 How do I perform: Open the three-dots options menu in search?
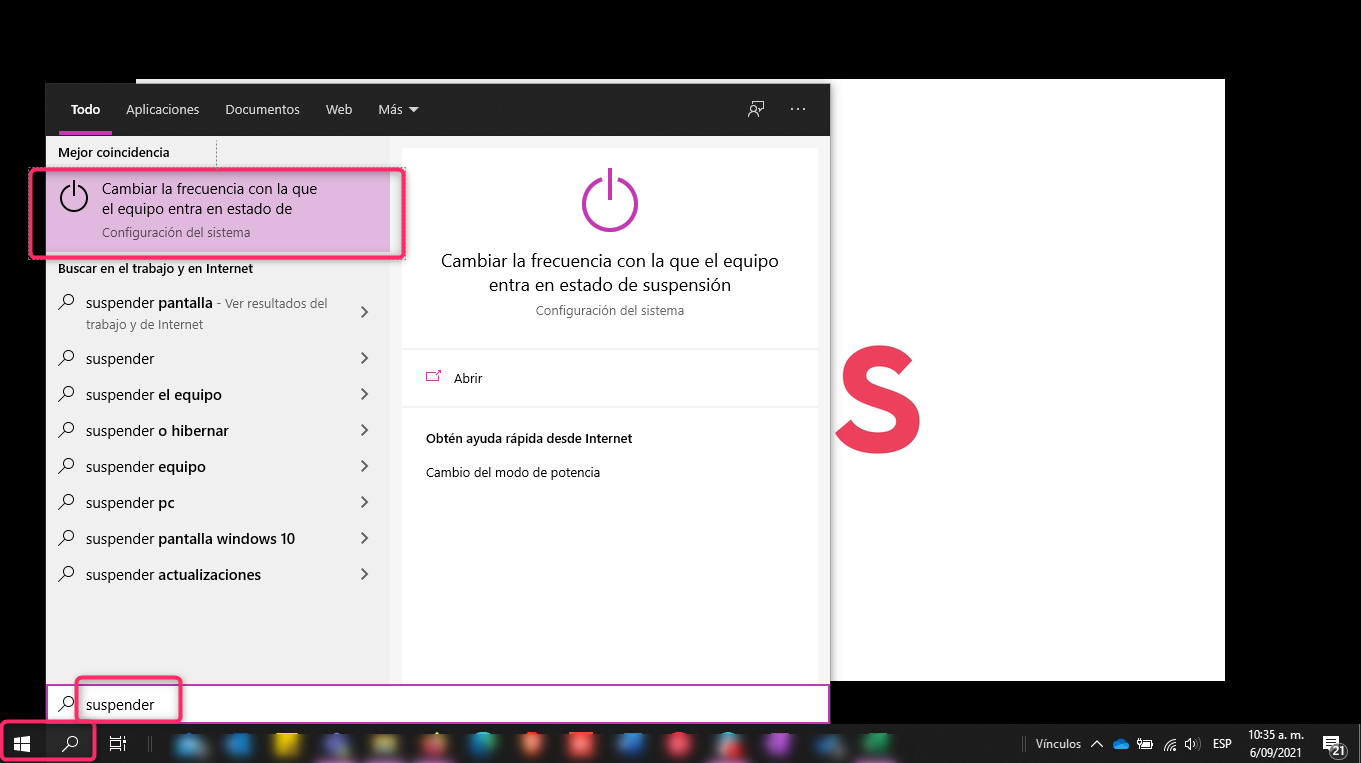(x=798, y=109)
